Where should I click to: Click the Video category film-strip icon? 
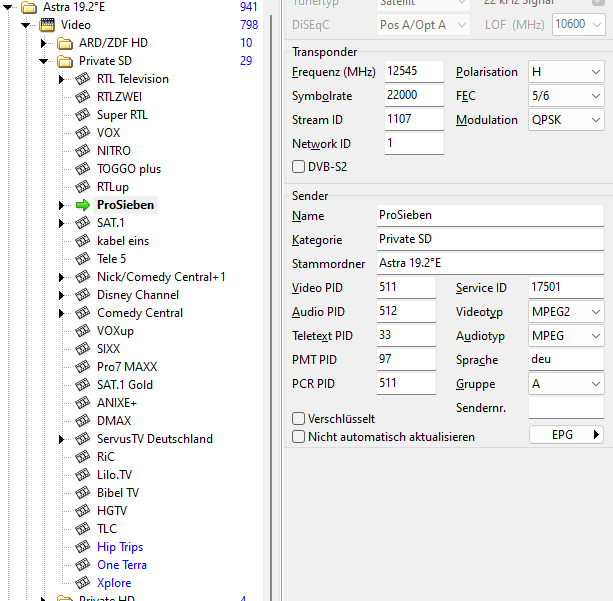(x=46, y=25)
